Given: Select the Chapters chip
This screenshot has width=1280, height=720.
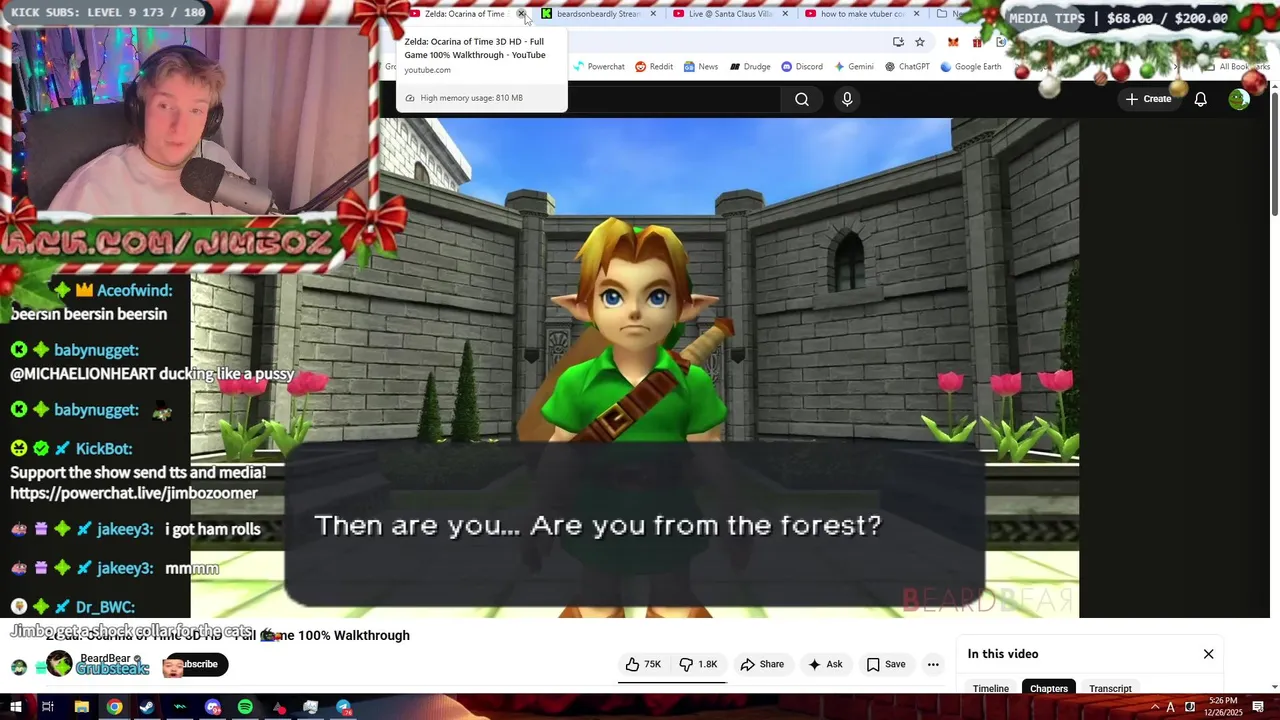Looking at the screenshot, I should [1049, 688].
